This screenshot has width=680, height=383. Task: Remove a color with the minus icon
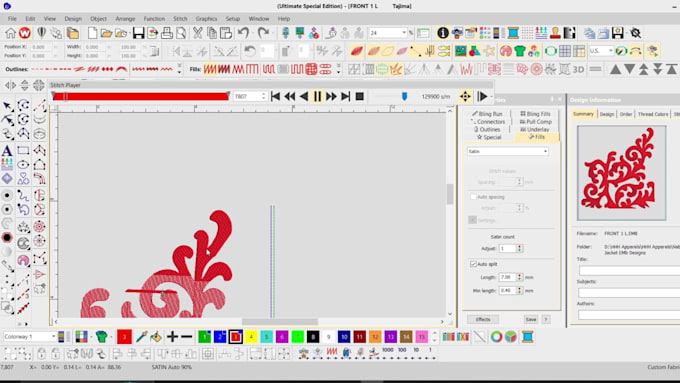(186, 337)
